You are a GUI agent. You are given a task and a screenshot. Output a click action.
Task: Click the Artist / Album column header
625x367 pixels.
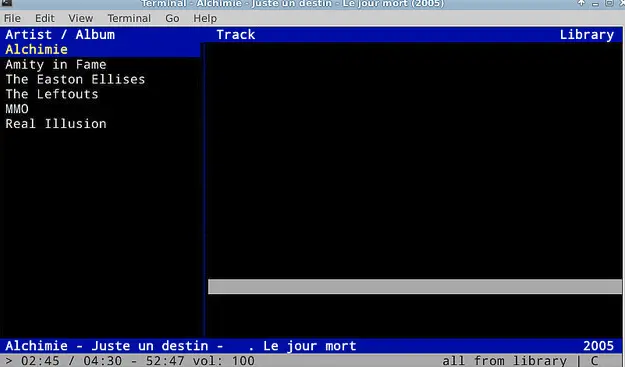(60, 35)
